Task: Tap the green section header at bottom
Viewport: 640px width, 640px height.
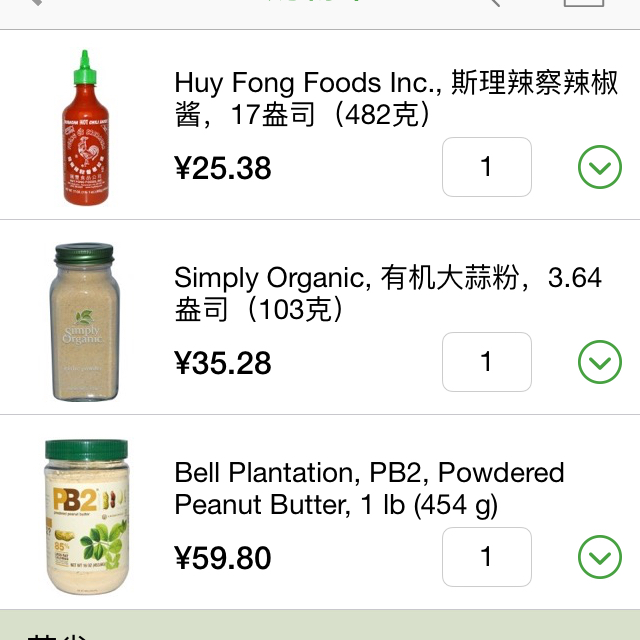Action: pyautogui.click(x=320, y=626)
